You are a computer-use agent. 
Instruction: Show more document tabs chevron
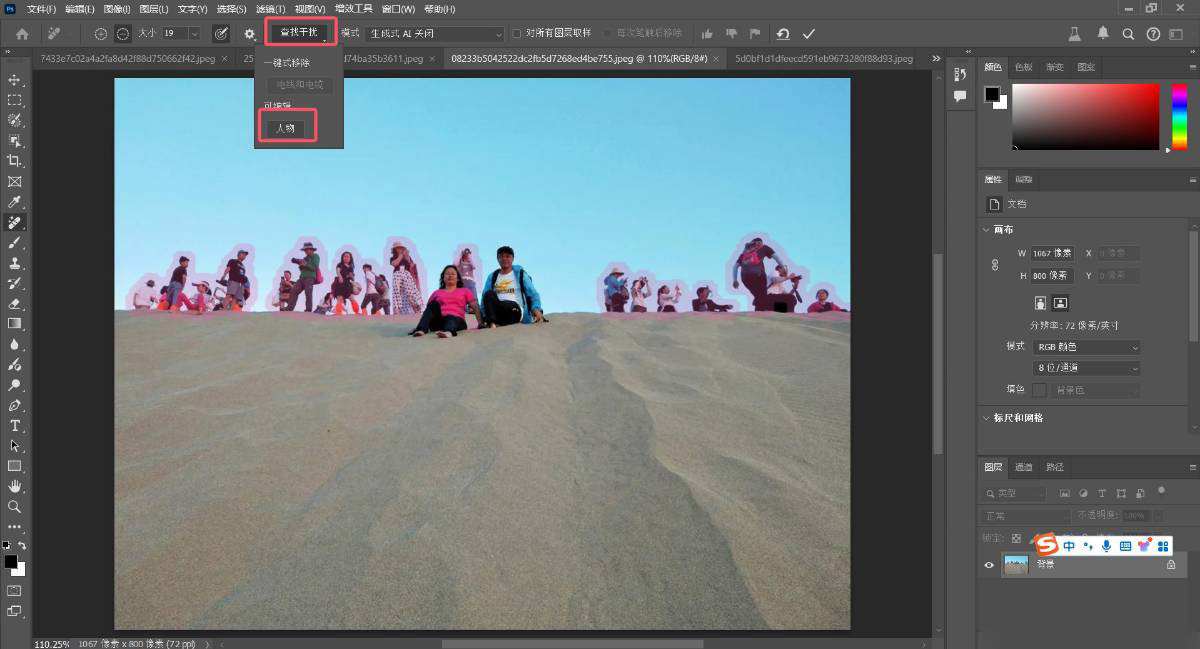tap(936, 59)
